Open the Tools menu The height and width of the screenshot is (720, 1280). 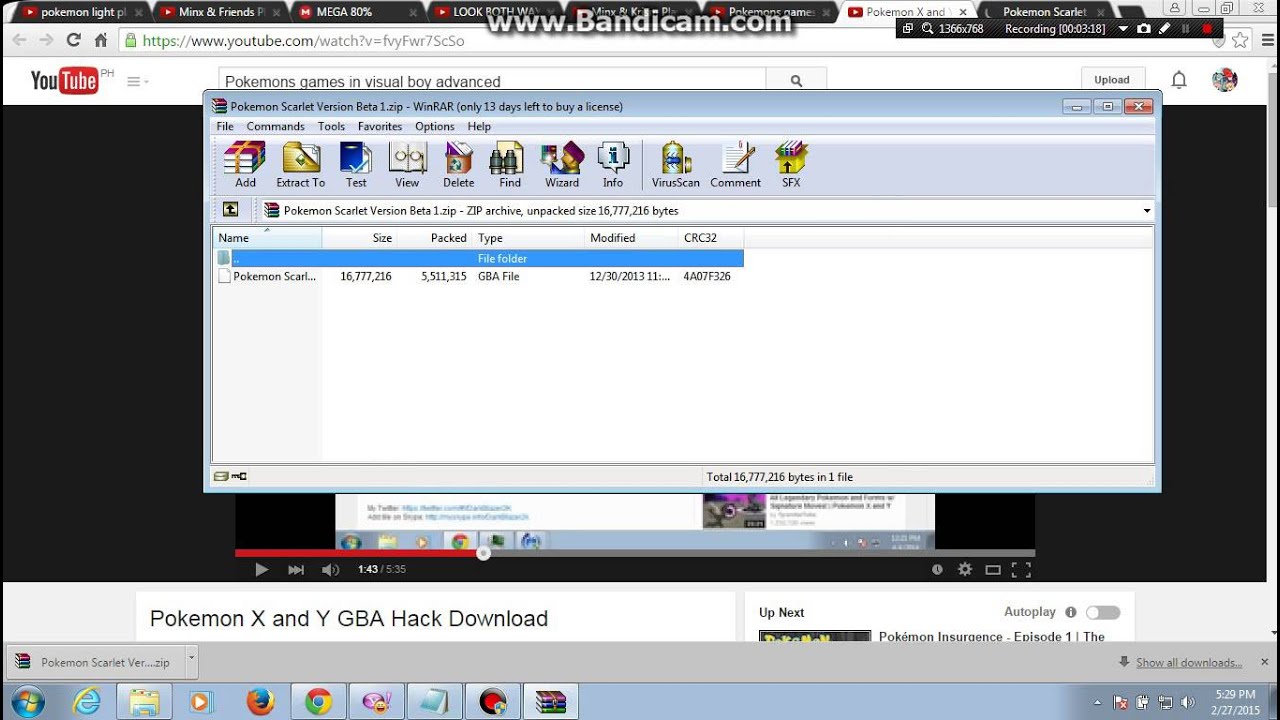331,127
